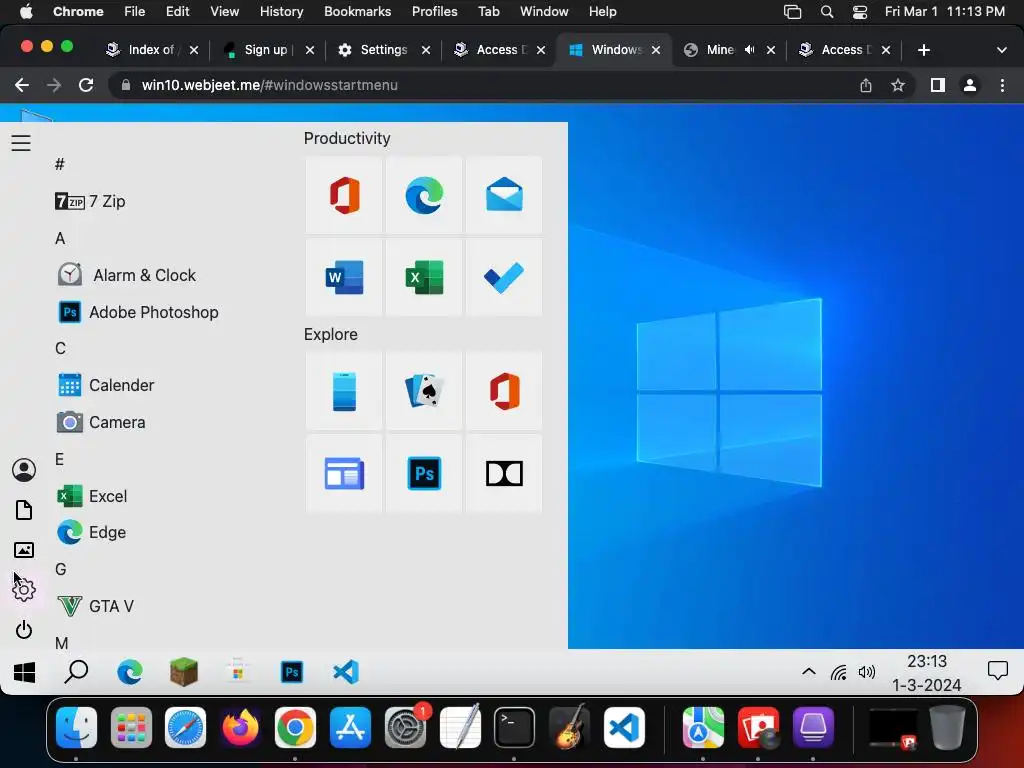This screenshot has width=1024, height=768.
Task: Open the Chrome three-dot menu
Action: pos(1002,85)
